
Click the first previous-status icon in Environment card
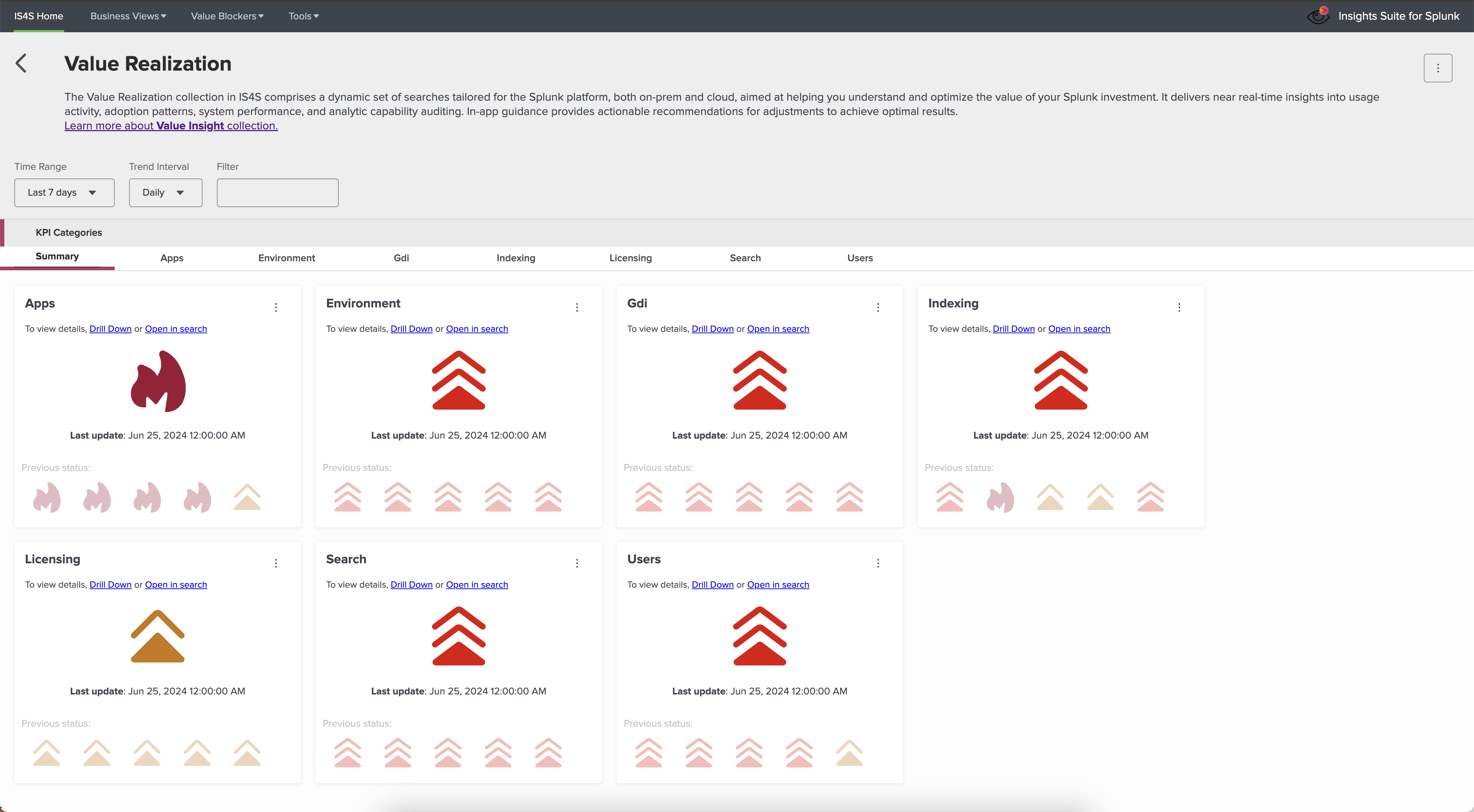(x=347, y=497)
